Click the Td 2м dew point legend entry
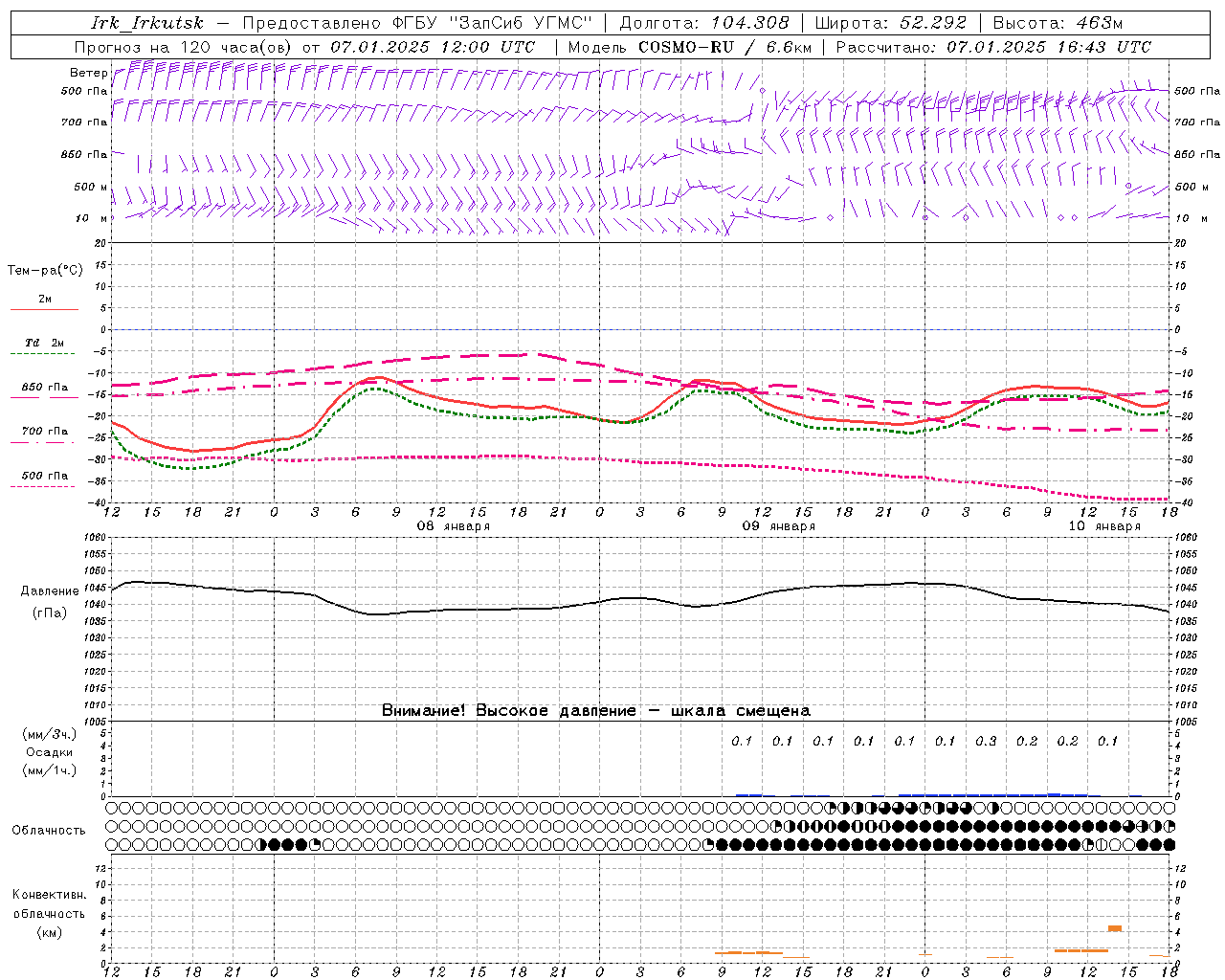1225x980 pixels. [x=44, y=343]
